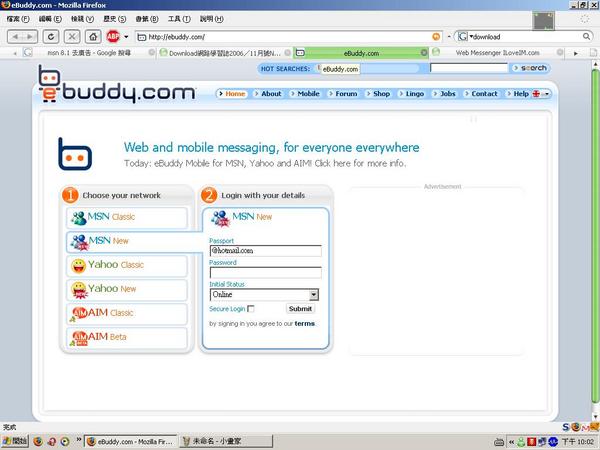Viewport: 600px width, 450px height.
Task: Open the Shop navigation item
Action: coord(378,94)
